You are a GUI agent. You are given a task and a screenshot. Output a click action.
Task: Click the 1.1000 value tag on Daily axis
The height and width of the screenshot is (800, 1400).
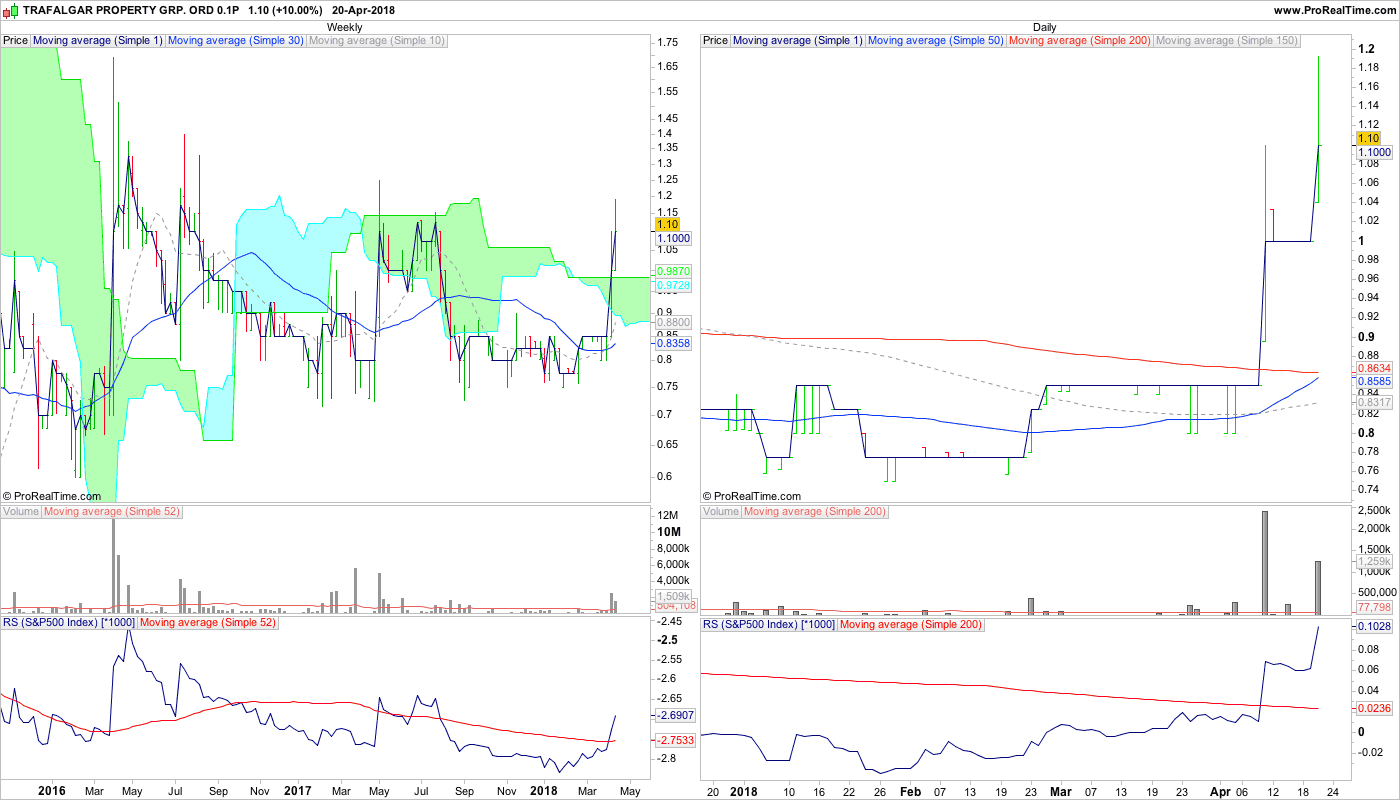click(x=1374, y=152)
